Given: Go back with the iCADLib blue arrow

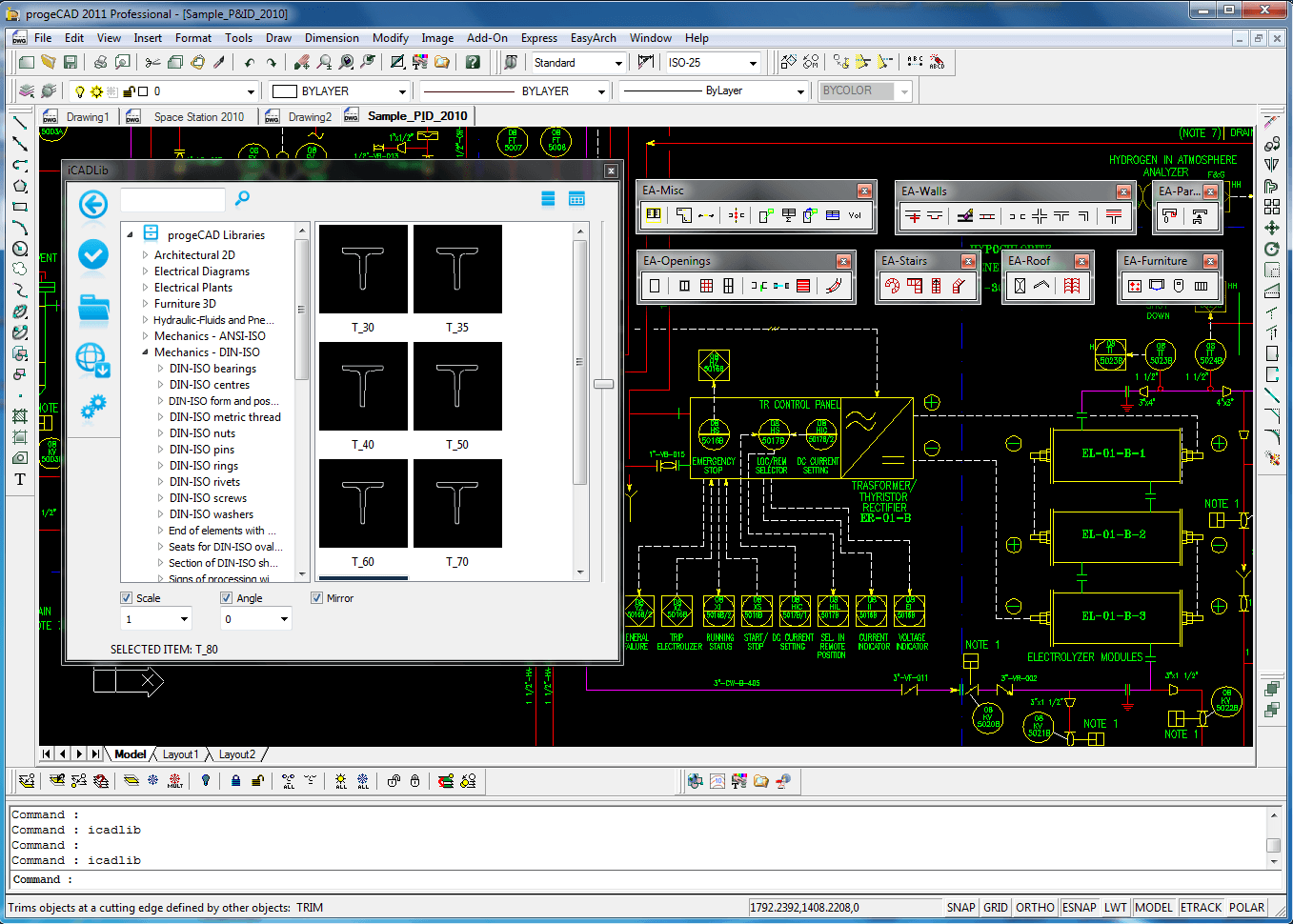Looking at the screenshot, I should [x=93, y=204].
